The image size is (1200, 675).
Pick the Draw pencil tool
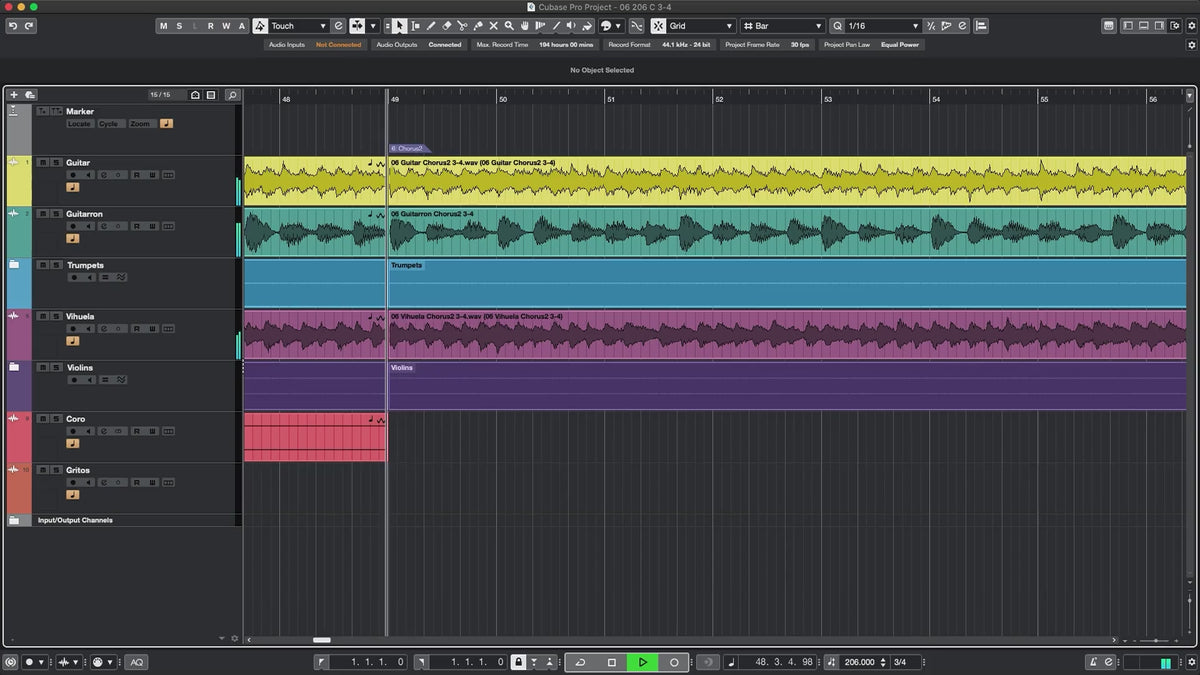point(431,26)
